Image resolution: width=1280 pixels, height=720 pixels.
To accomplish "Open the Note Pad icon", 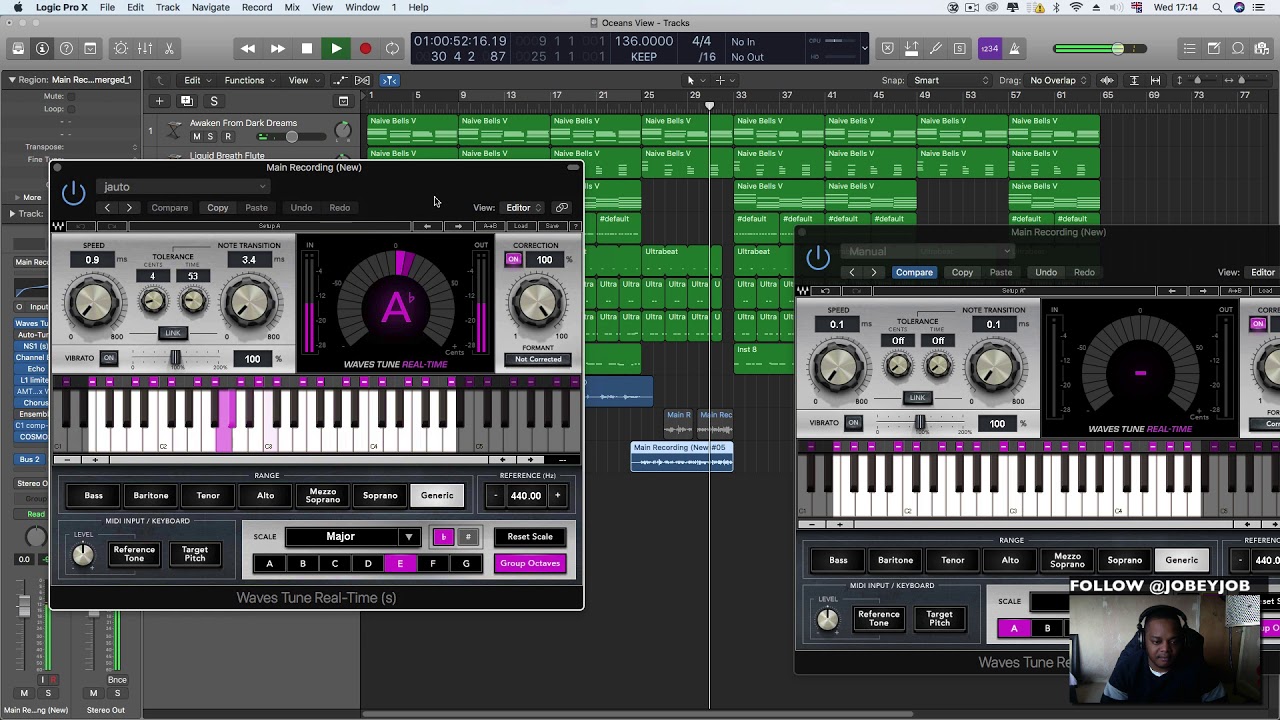I will pyautogui.click(x=1214, y=48).
